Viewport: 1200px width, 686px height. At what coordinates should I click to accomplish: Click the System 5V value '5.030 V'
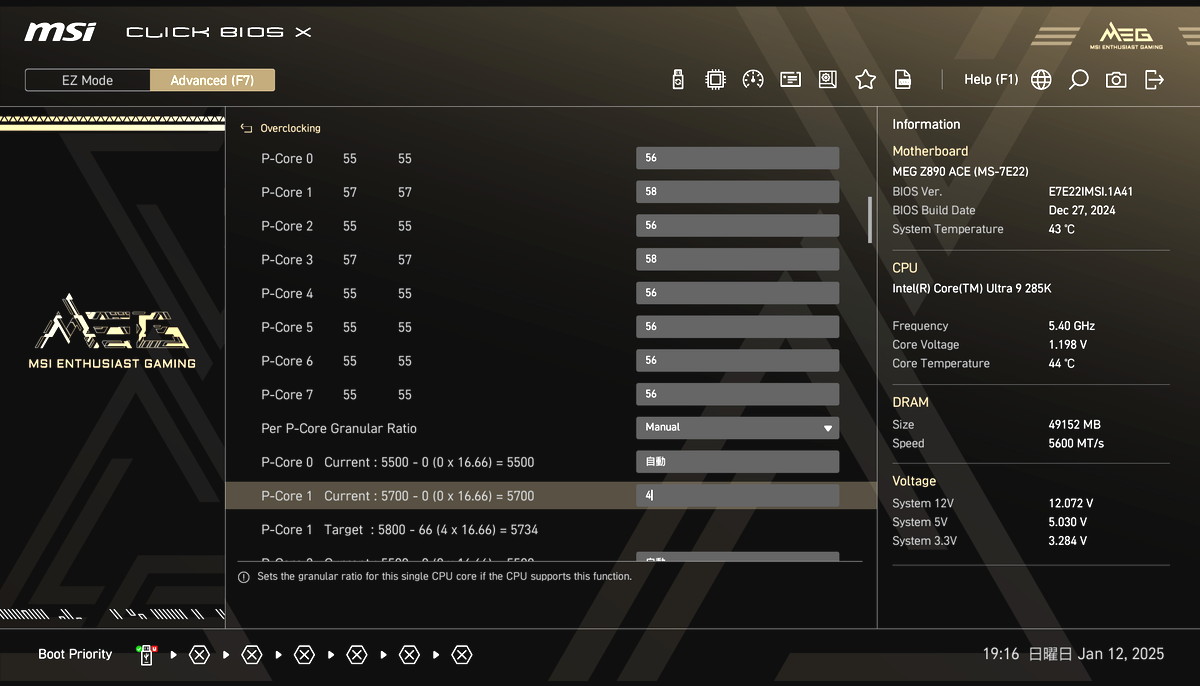[x=1068, y=523]
